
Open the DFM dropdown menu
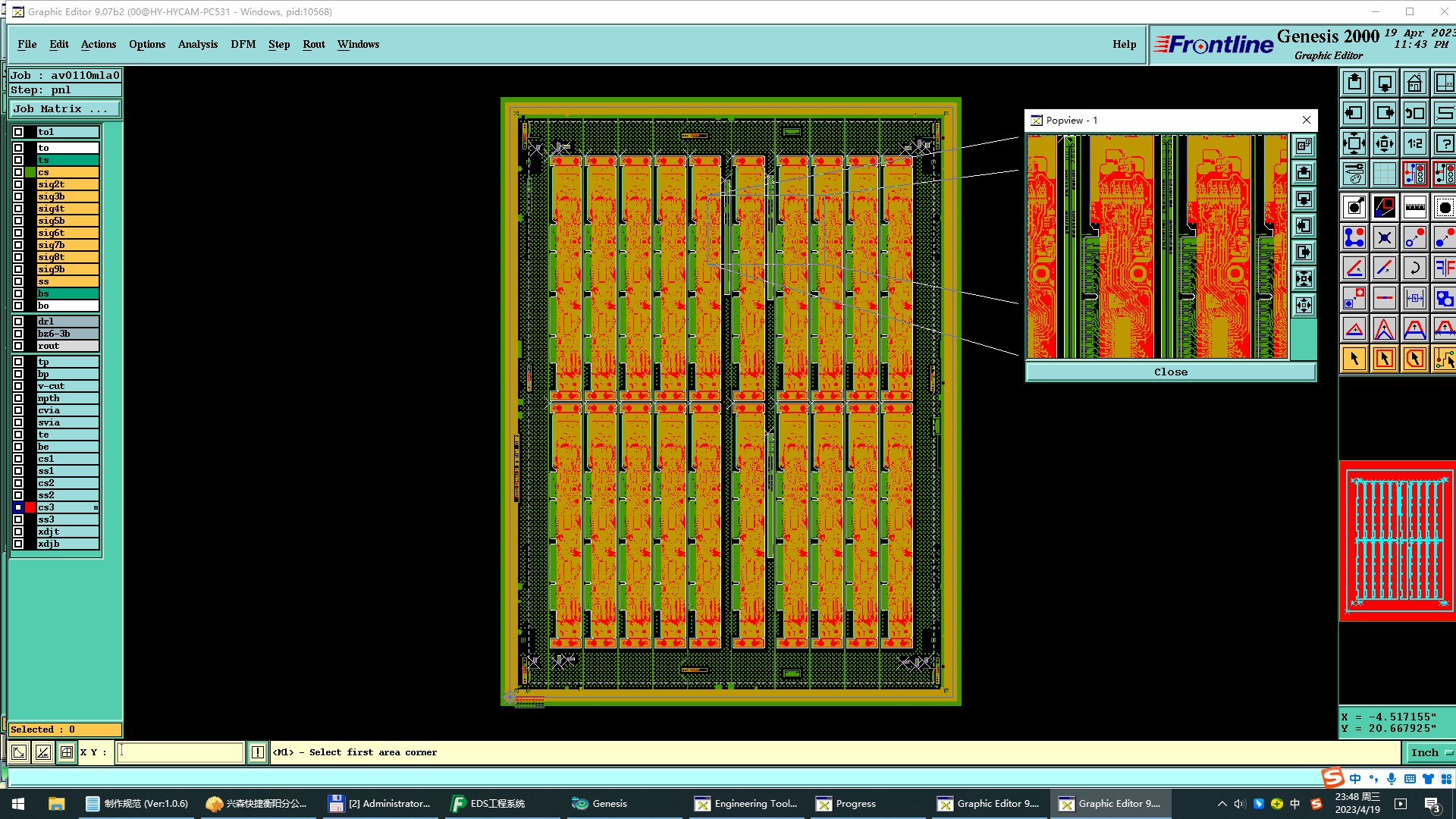click(x=243, y=44)
